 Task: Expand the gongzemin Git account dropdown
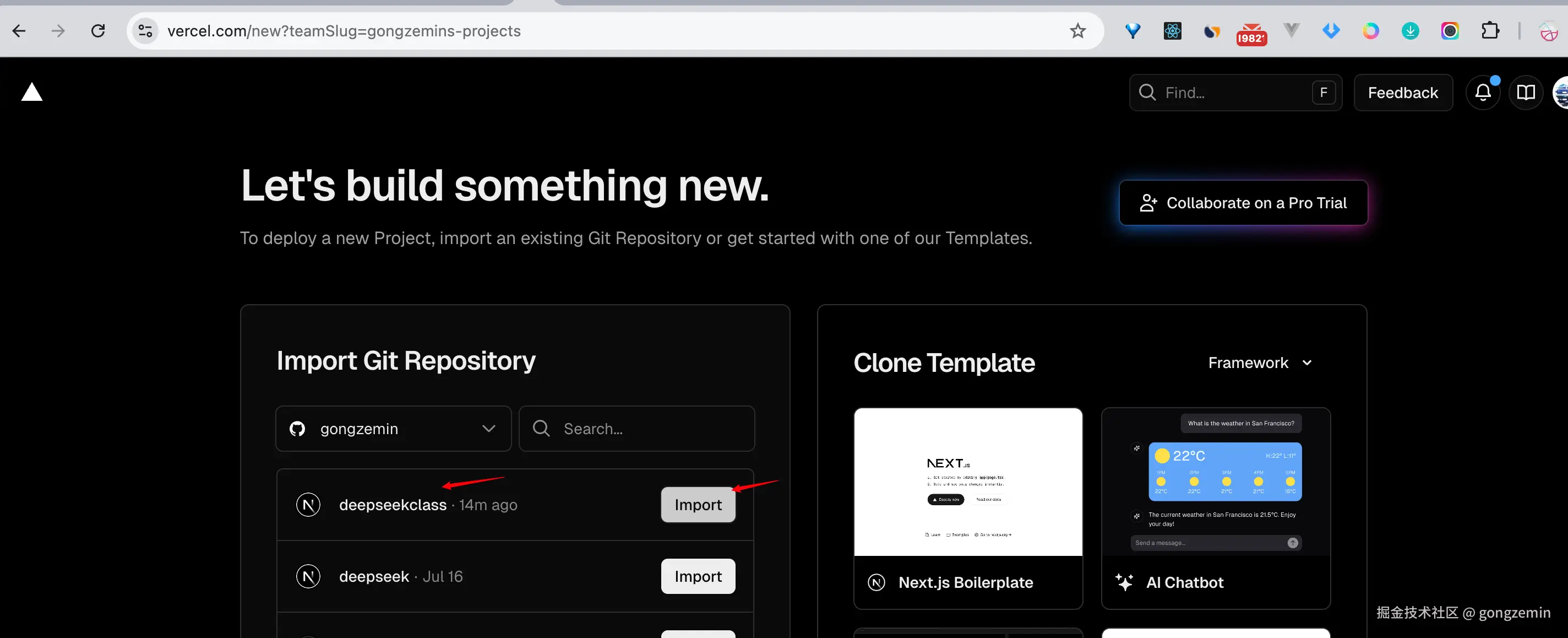[393, 429]
